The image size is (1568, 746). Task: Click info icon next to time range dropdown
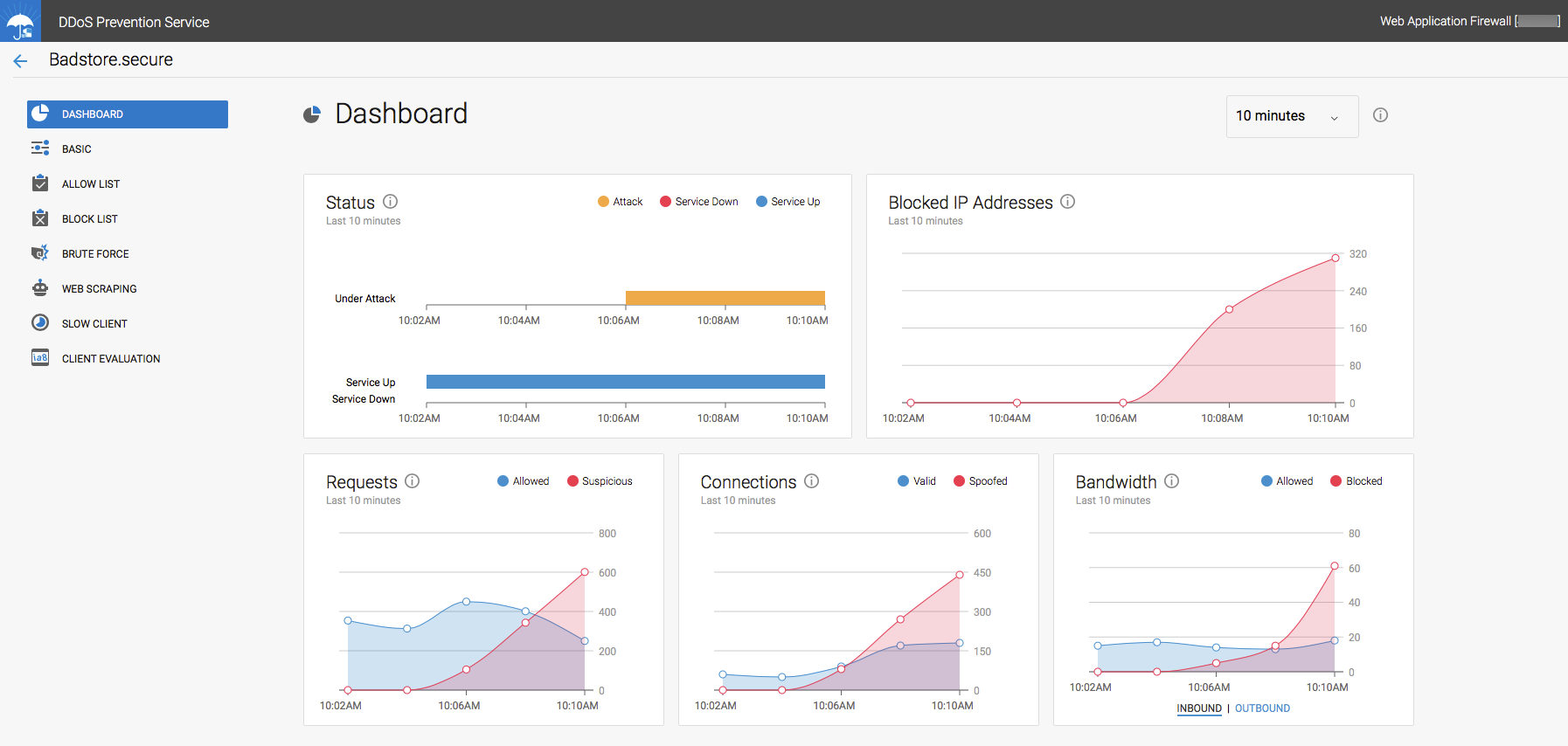(x=1380, y=115)
